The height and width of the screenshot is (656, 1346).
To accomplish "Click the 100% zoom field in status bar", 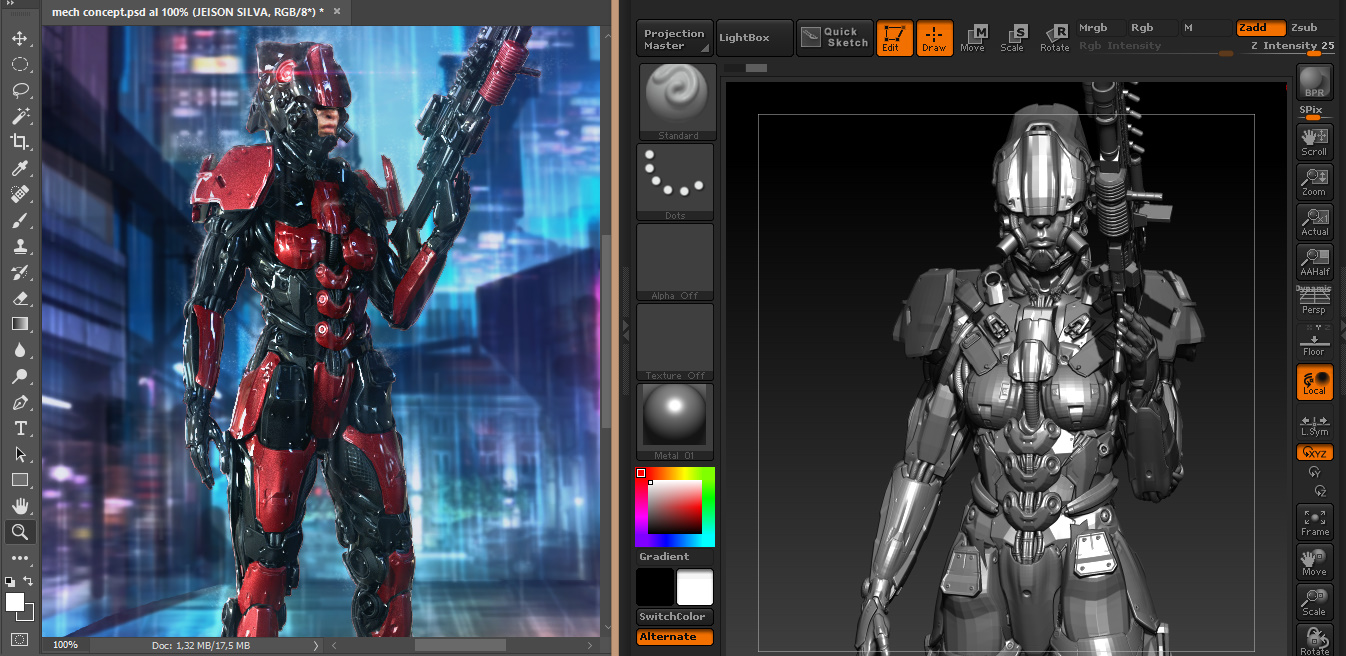I will coord(65,645).
